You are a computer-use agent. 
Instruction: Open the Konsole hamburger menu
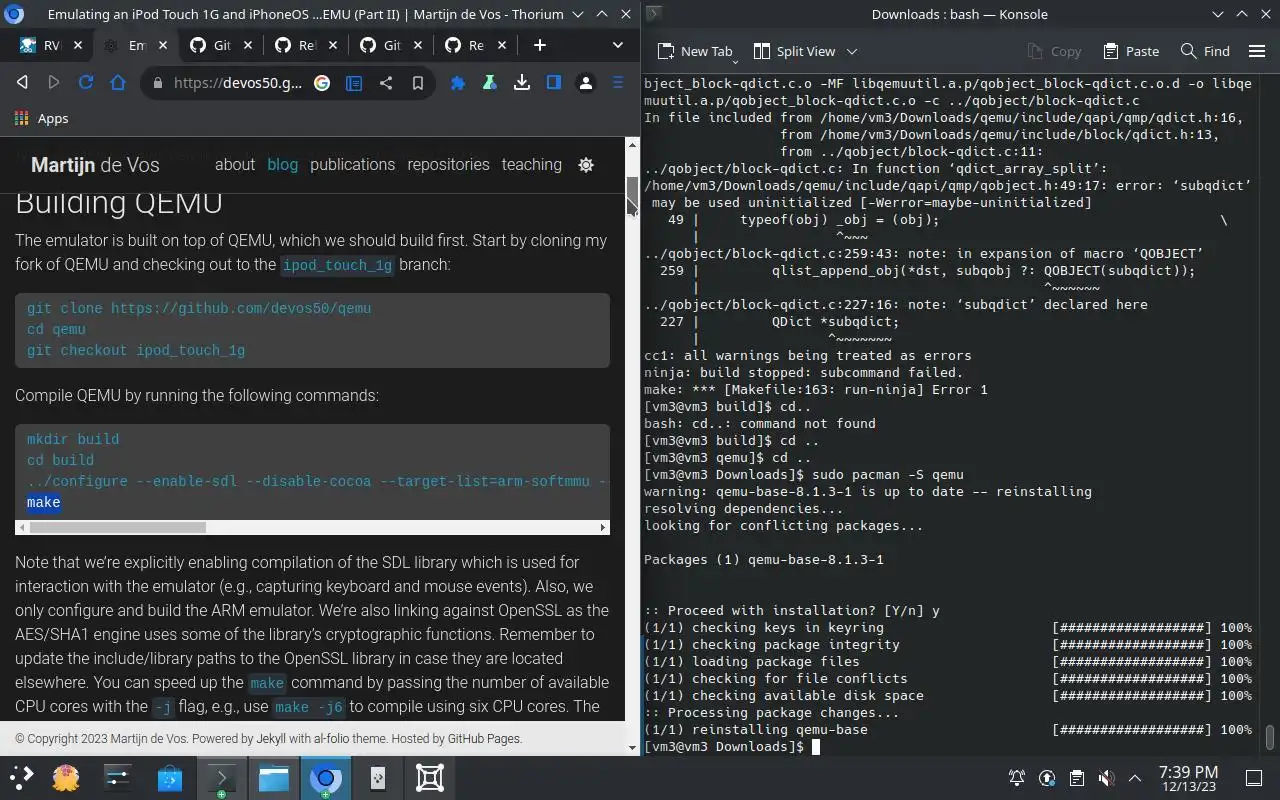click(x=1257, y=51)
